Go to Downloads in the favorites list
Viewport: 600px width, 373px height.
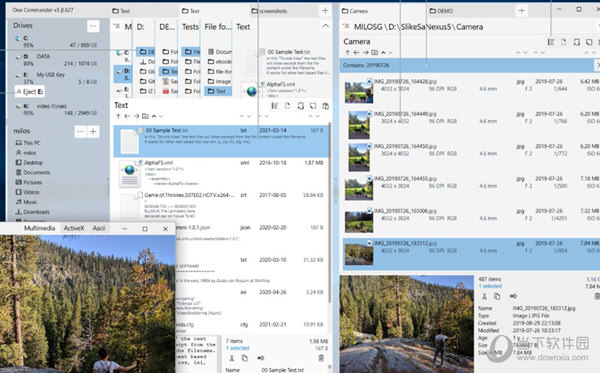pos(32,212)
